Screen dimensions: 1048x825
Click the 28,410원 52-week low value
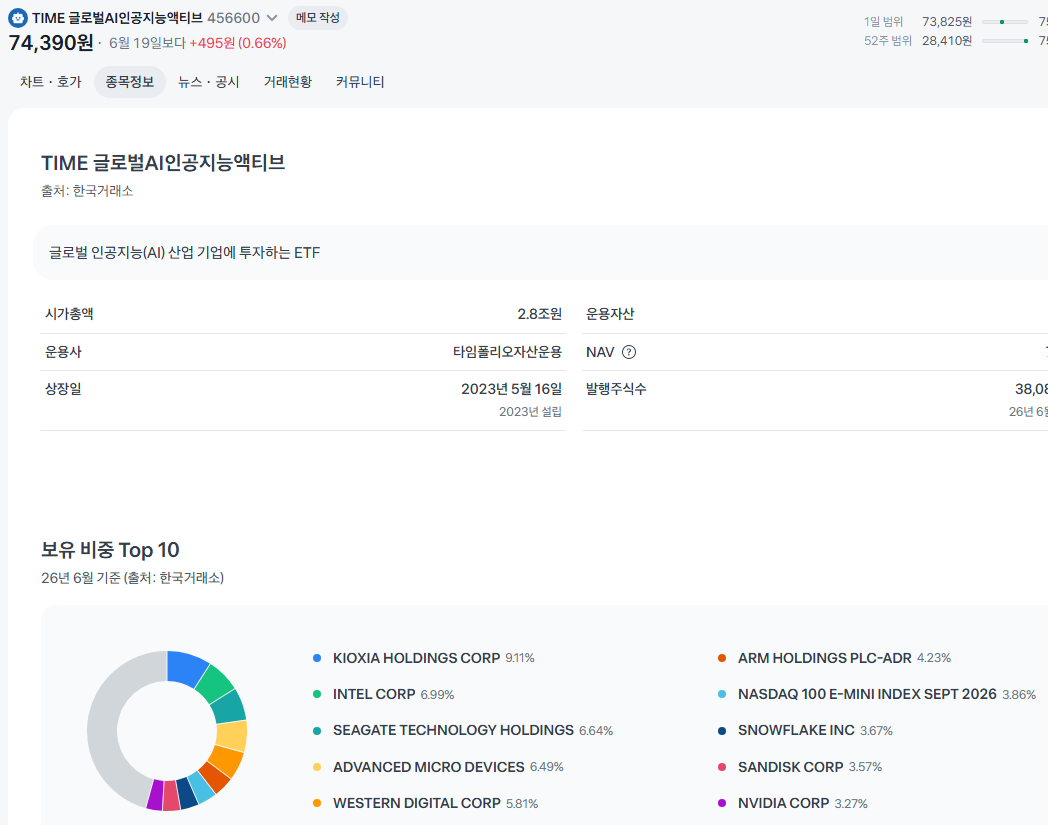click(947, 41)
